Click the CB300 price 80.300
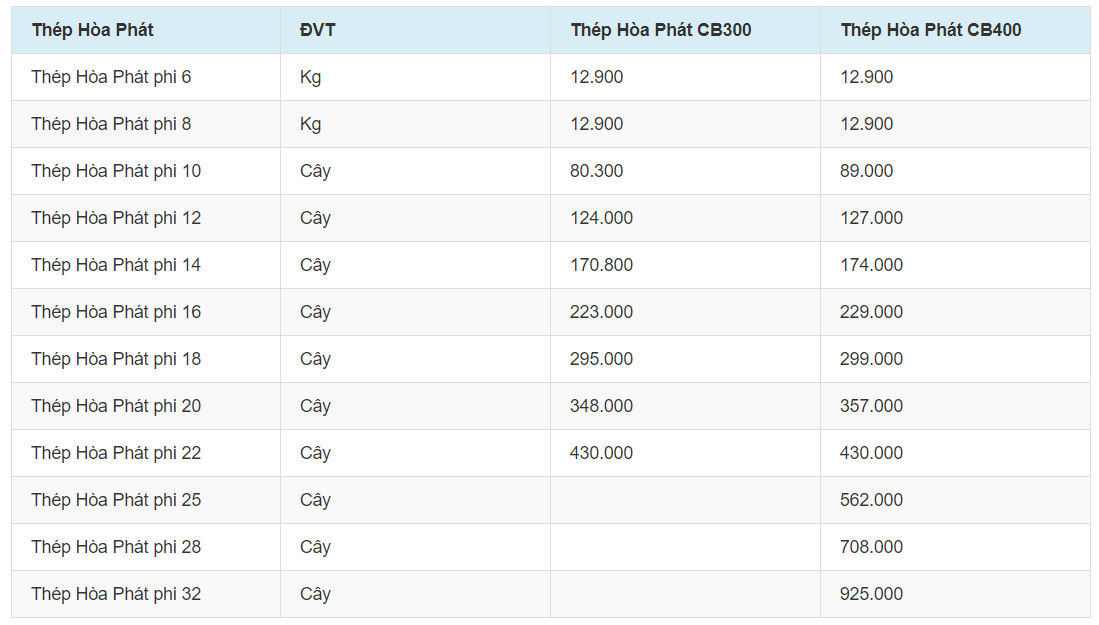The height and width of the screenshot is (625, 1099). point(596,171)
